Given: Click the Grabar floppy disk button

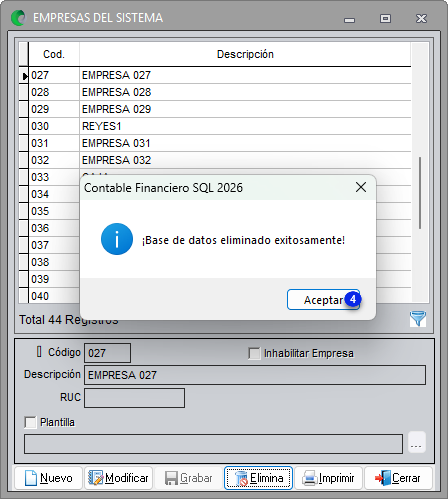Looking at the screenshot, I should (188, 478).
